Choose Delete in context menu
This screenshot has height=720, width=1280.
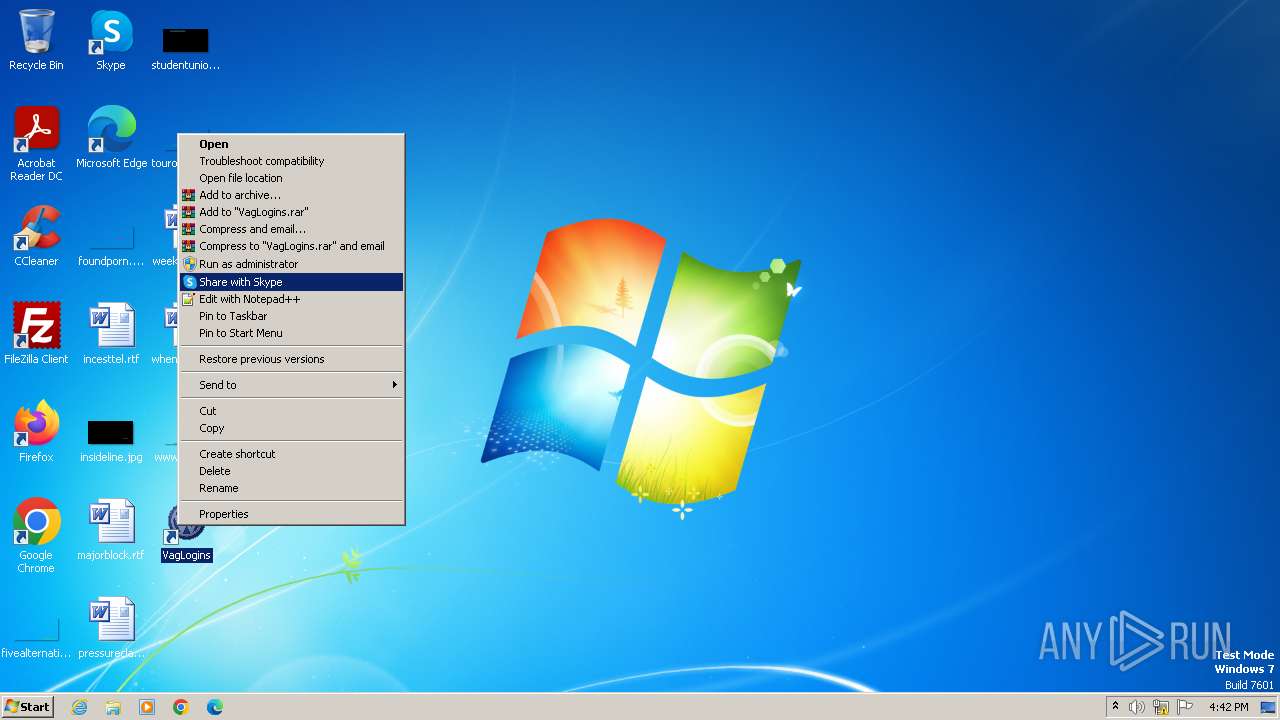tap(291, 471)
